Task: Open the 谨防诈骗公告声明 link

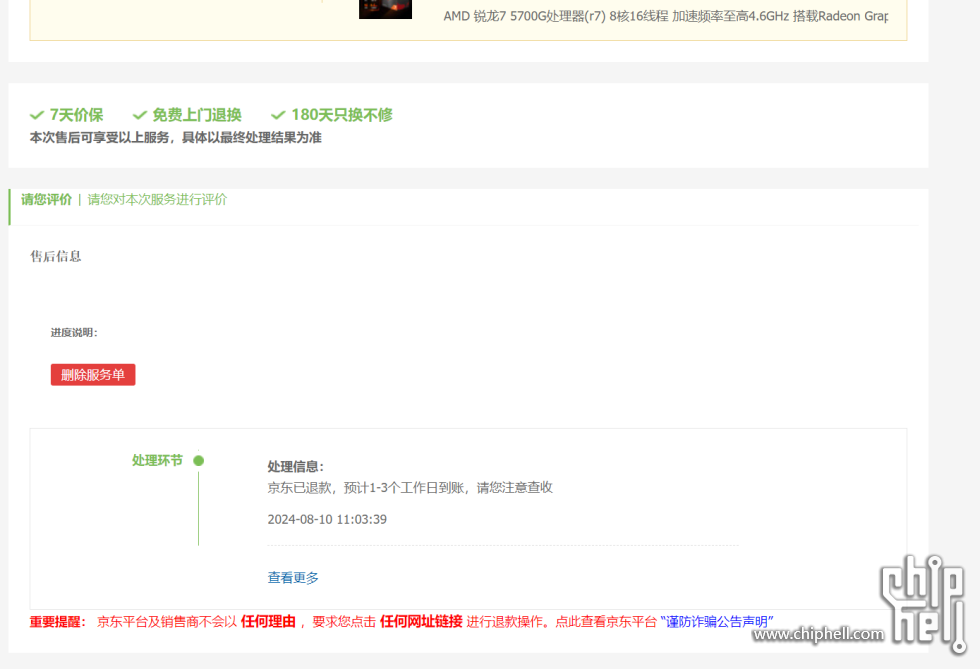Action: pyautogui.click(x=716, y=621)
